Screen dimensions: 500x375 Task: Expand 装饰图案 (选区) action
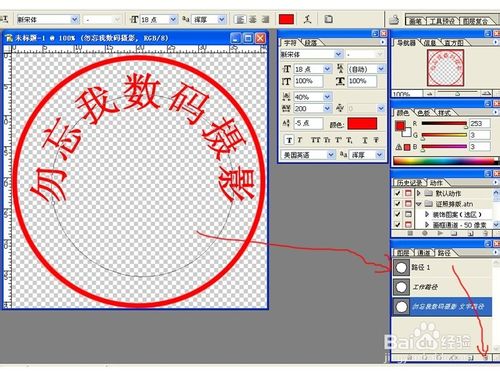tap(427, 214)
